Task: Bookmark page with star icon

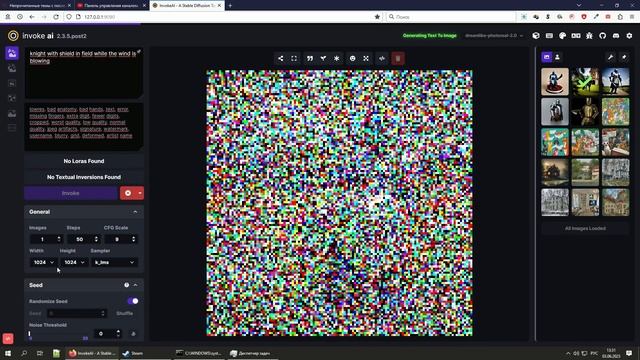Action: click(377, 17)
